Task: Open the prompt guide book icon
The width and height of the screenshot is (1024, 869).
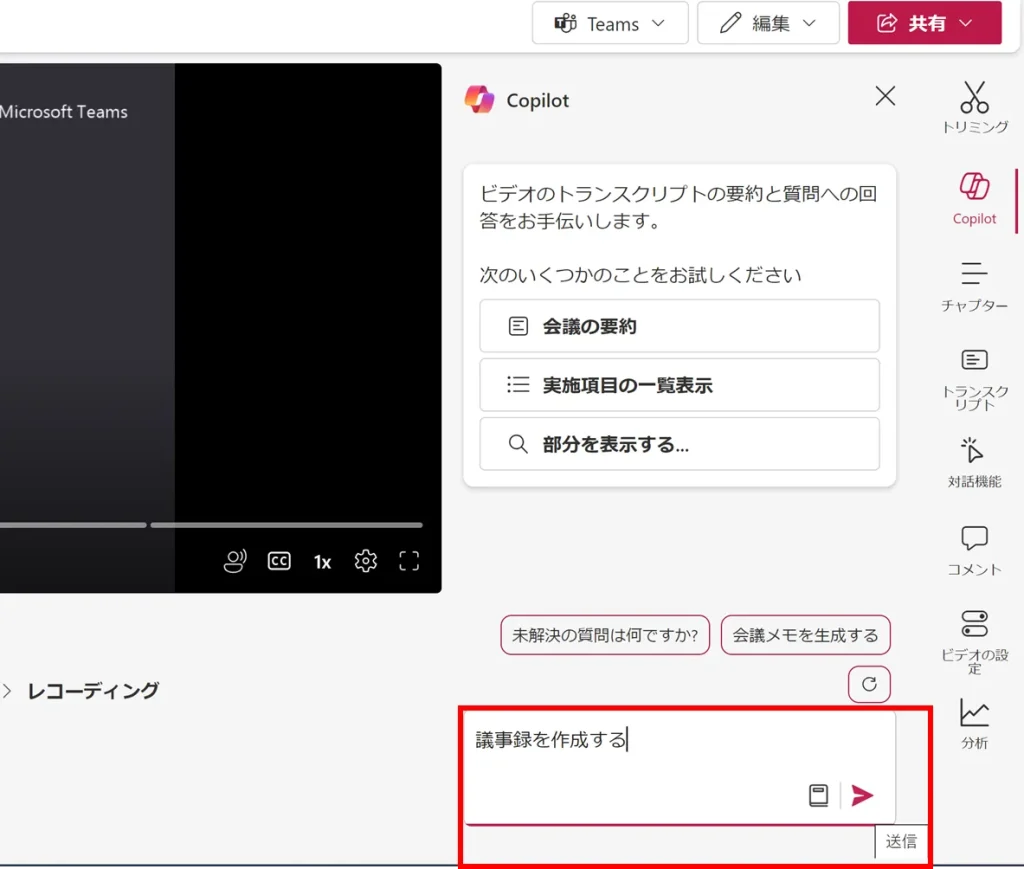Action: (x=818, y=795)
